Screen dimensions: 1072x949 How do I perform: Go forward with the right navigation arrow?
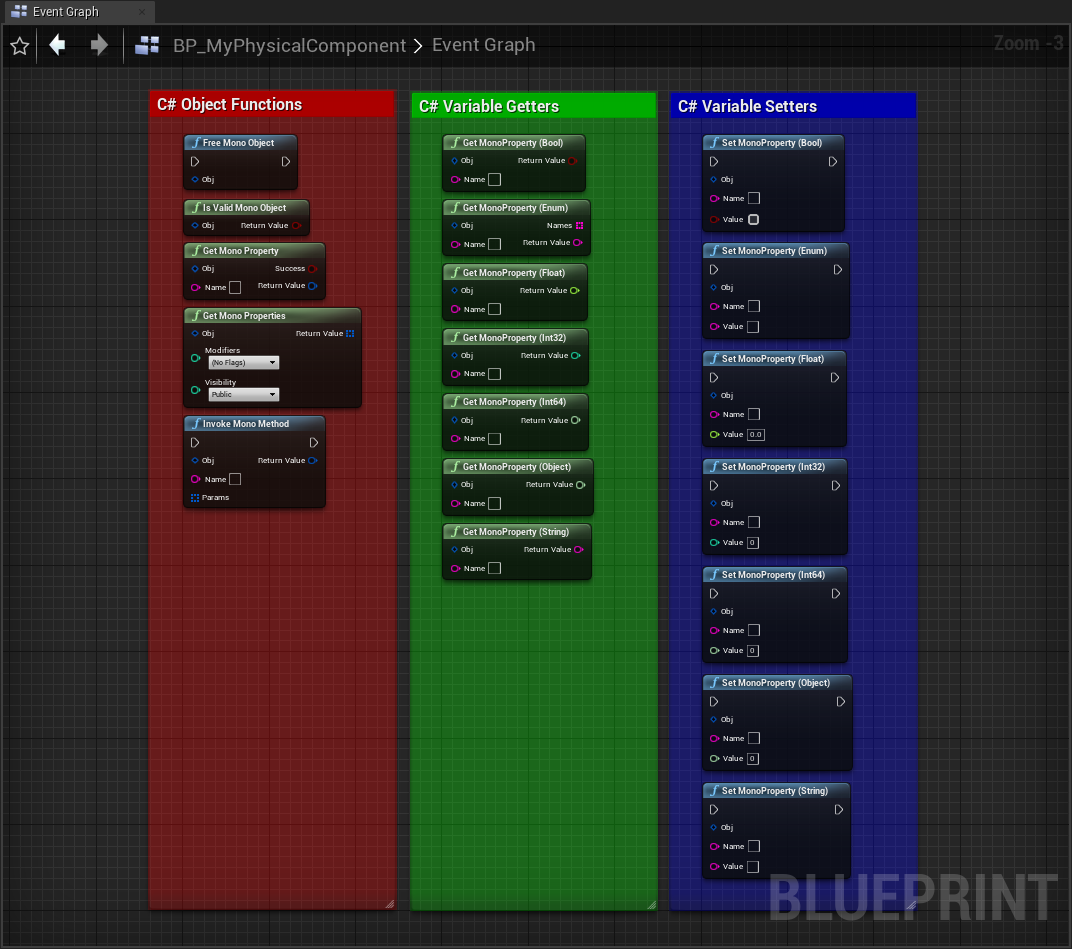99,45
